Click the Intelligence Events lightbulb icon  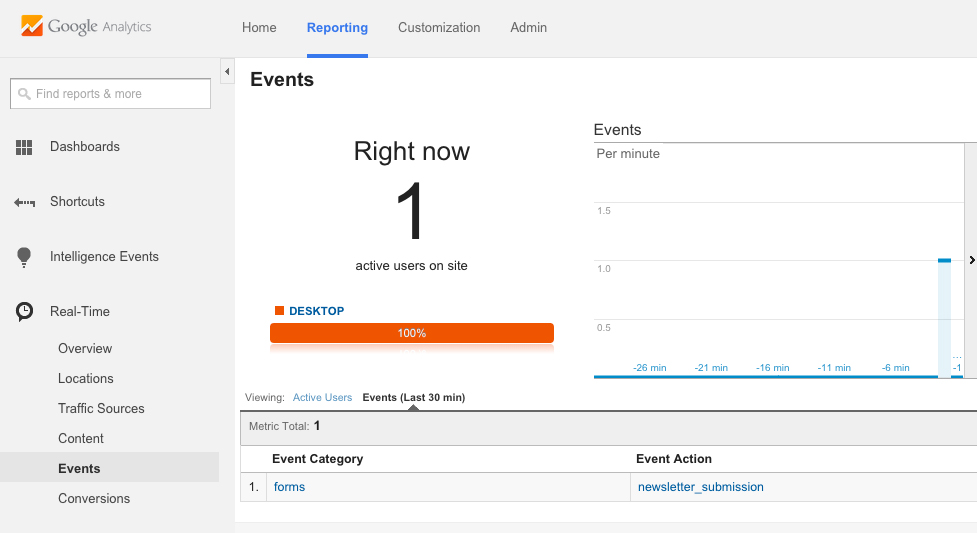click(x=25, y=257)
